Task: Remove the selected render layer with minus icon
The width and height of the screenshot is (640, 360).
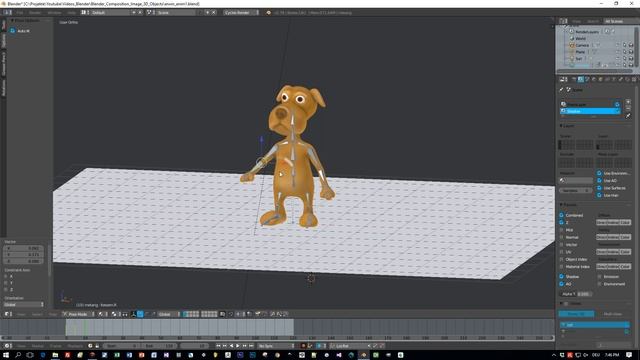Action: point(628,108)
